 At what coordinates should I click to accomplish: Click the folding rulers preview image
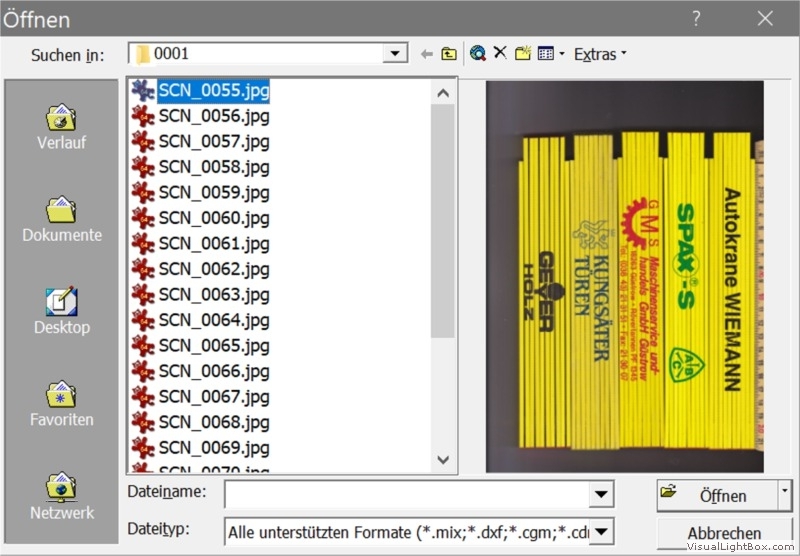click(624, 276)
